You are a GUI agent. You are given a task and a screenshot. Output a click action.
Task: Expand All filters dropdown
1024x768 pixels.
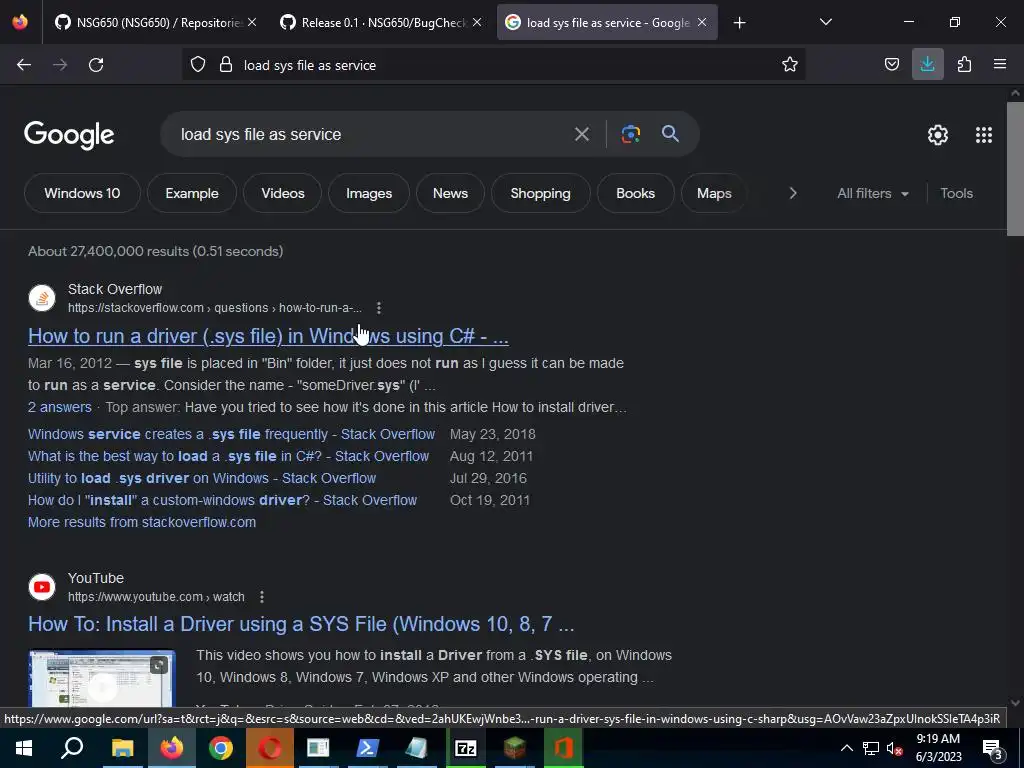coord(872,193)
